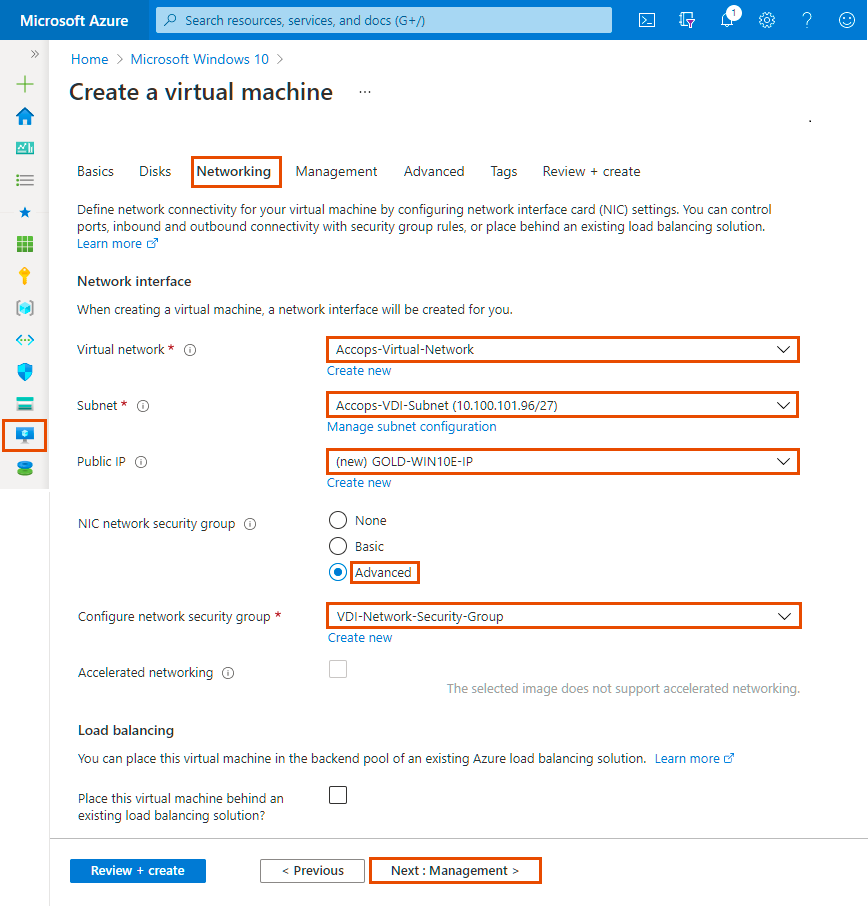Image resolution: width=868 pixels, height=906 pixels.
Task: Select the Advanced radio button for NIC security group
Action: (337, 572)
